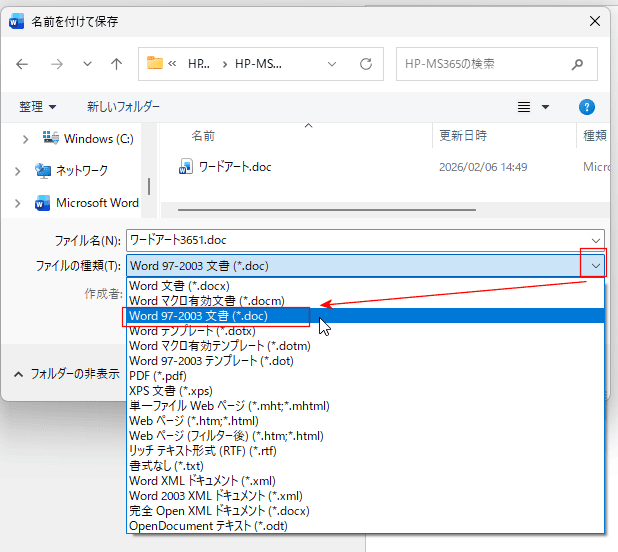
Task: Open recent locations dropdown chevron
Action: tap(87, 64)
